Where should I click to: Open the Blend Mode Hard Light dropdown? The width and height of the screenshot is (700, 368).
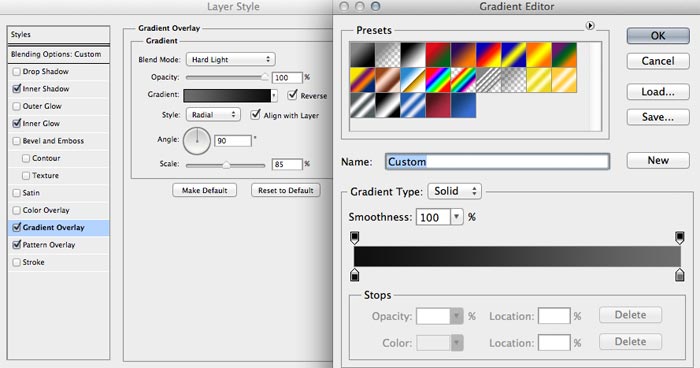[230, 59]
